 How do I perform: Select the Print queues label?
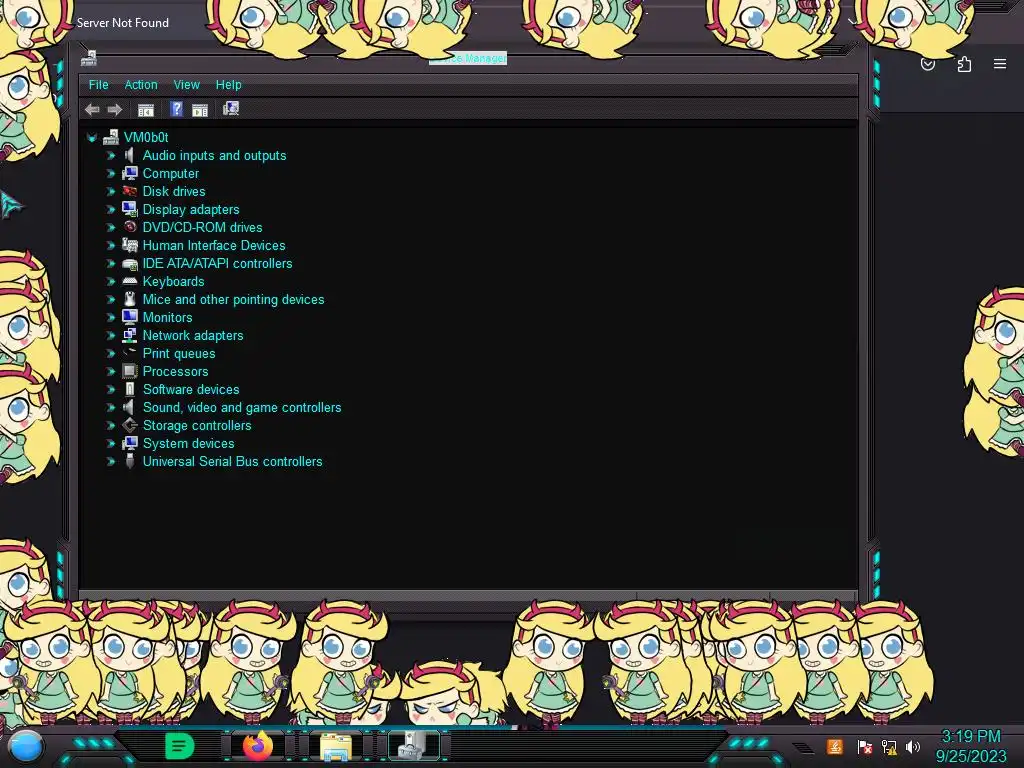pyautogui.click(x=179, y=353)
